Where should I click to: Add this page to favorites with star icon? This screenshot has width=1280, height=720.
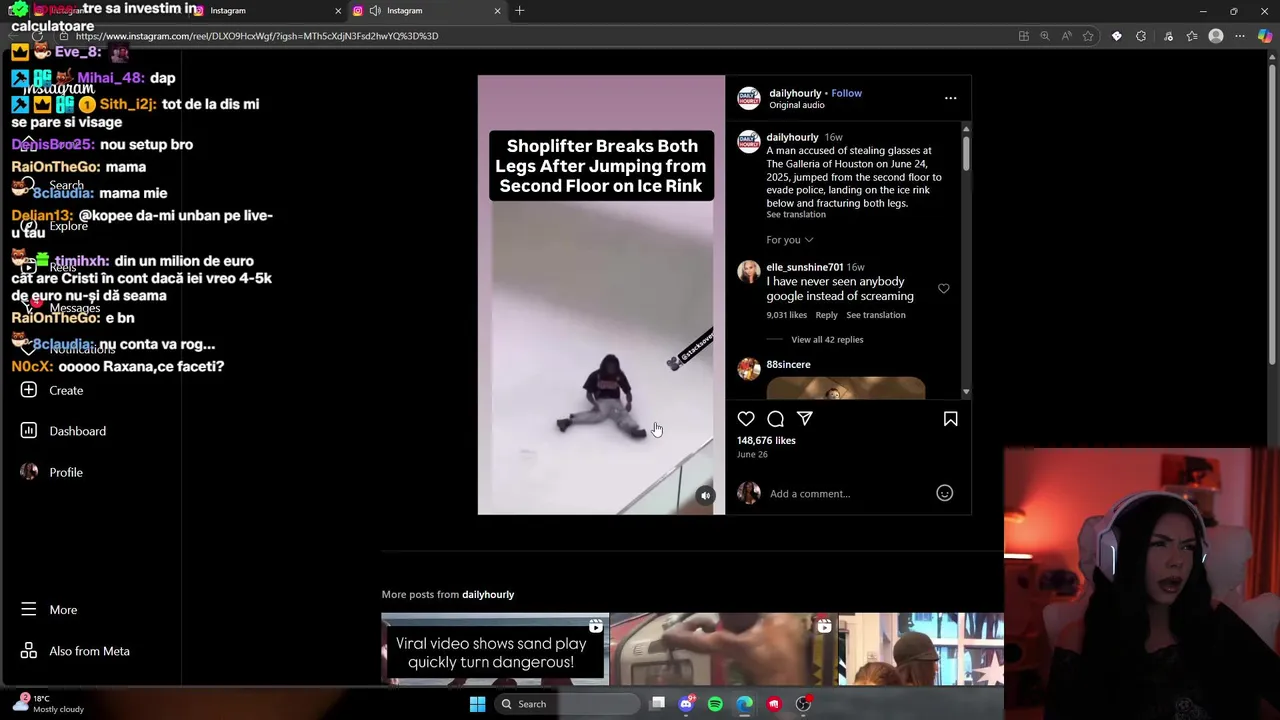tap(1088, 36)
